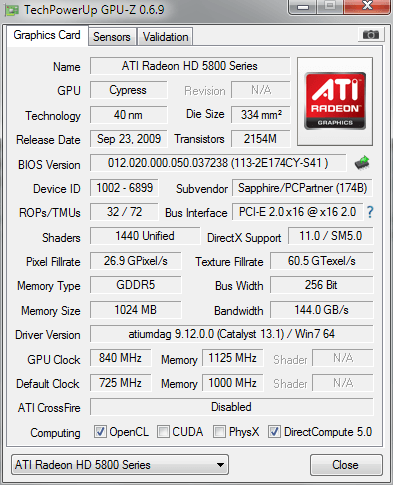Minimize the GPU-Z window

[x=303, y=7]
